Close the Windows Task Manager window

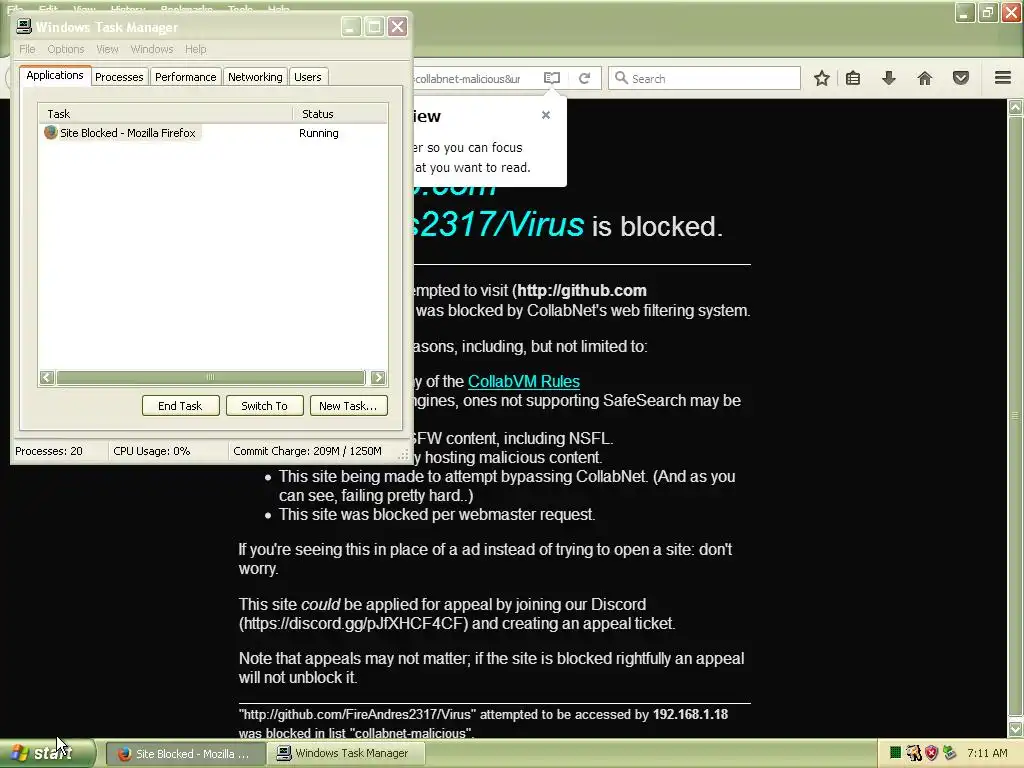click(398, 27)
